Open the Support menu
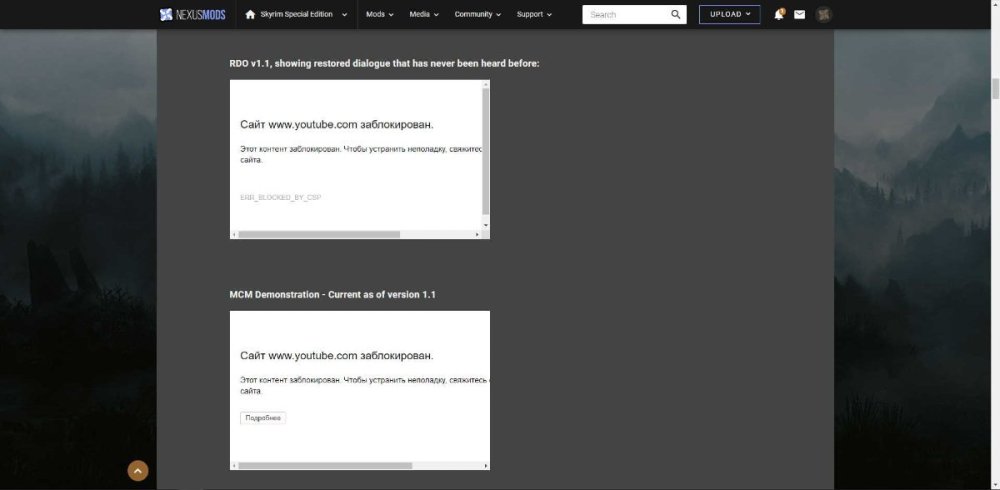This screenshot has width=1000, height=490. [x=534, y=14]
